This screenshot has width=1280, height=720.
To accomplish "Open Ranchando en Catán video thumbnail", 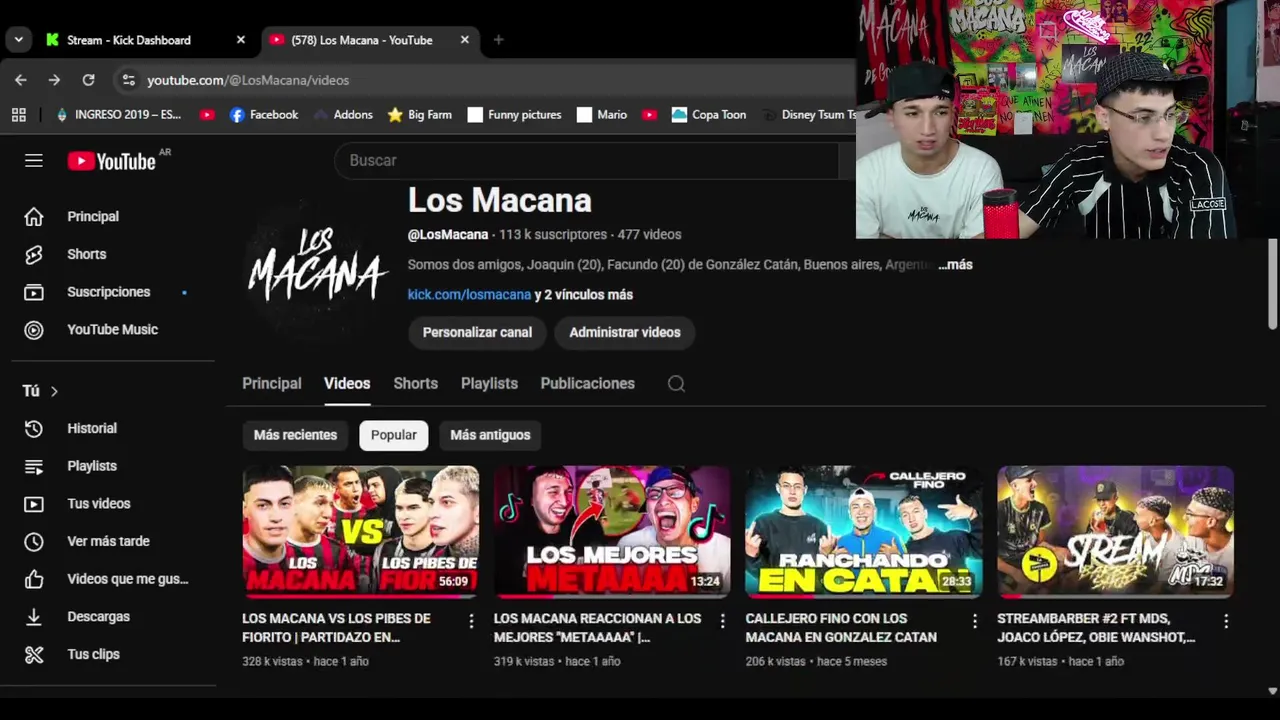I will click(864, 532).
